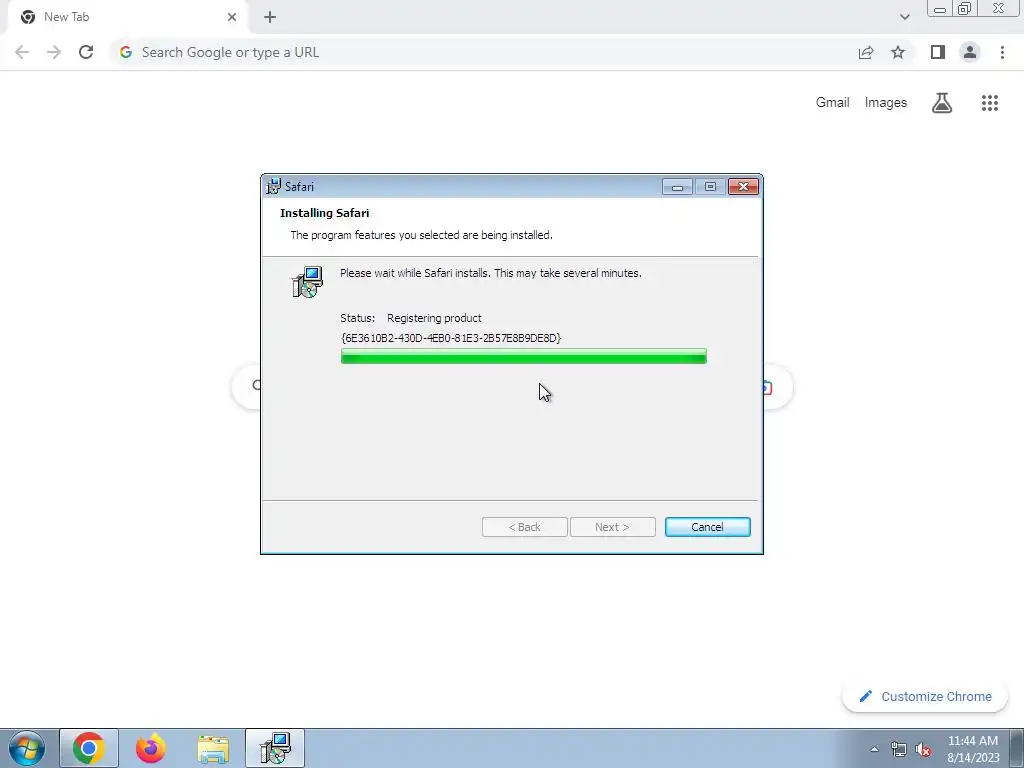Close the Safari installer dialog
This screenshot has width=1024, height=768.
pyautogui.click(x=743, y=187)
